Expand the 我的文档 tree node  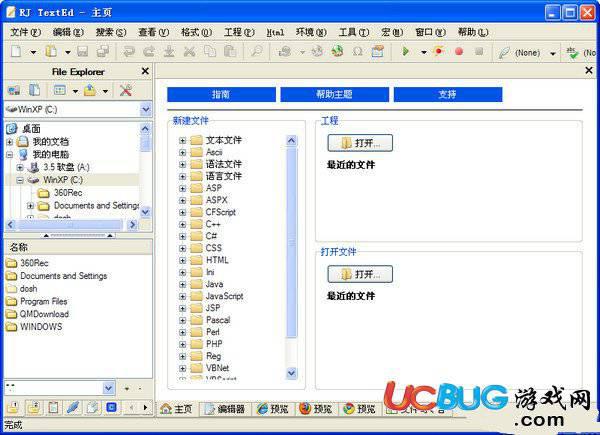pos(10,142)
